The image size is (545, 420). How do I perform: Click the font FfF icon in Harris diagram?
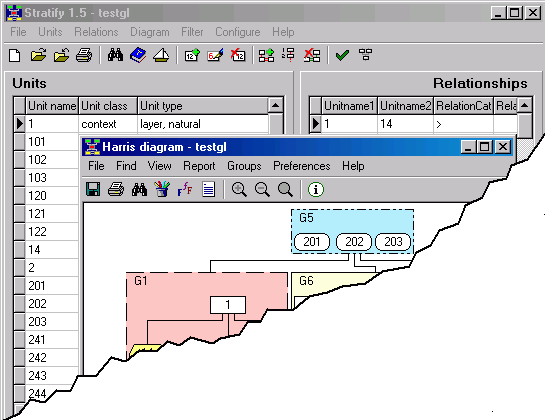coord(185,189)
